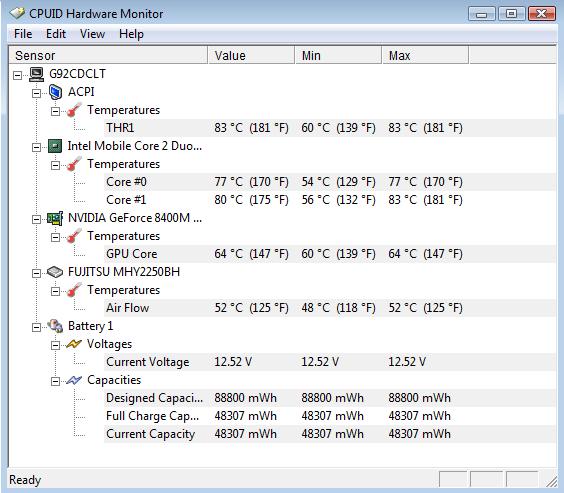Click the Battery 1 icon
Image resolution: width=564 pixels, height=493 pixels.
[x=55, y=326]
